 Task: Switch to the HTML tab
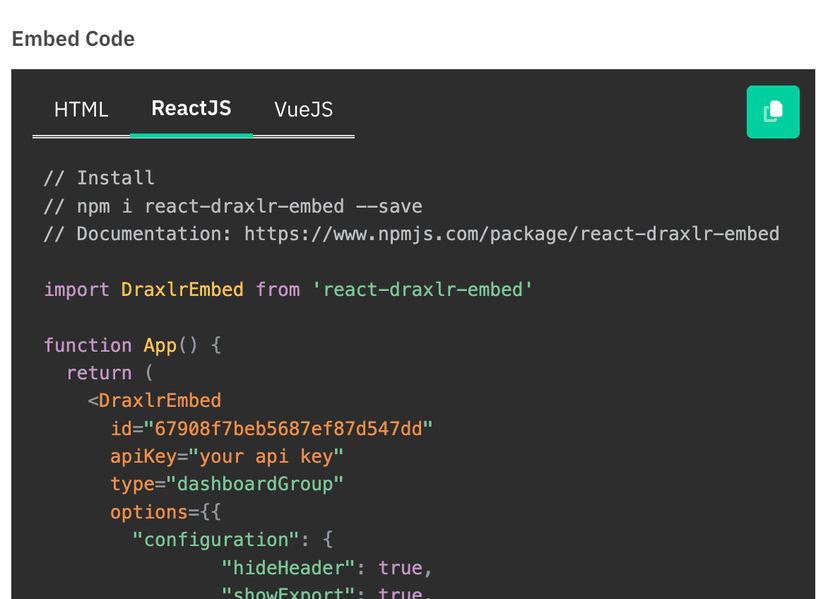point(81,109)
